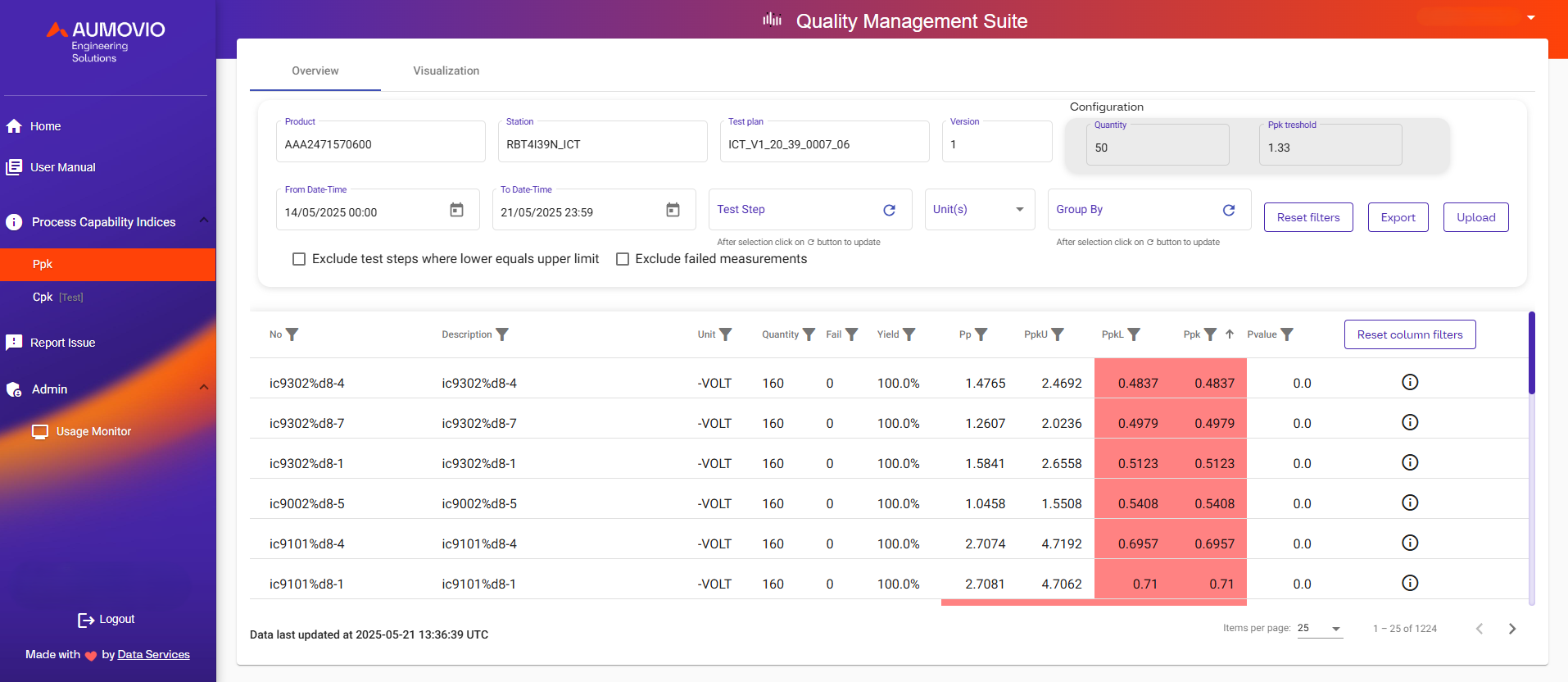Collapse the Process Capability Indices section
1568x682 pixels.
pyautogui.click(x=204, y=221)
